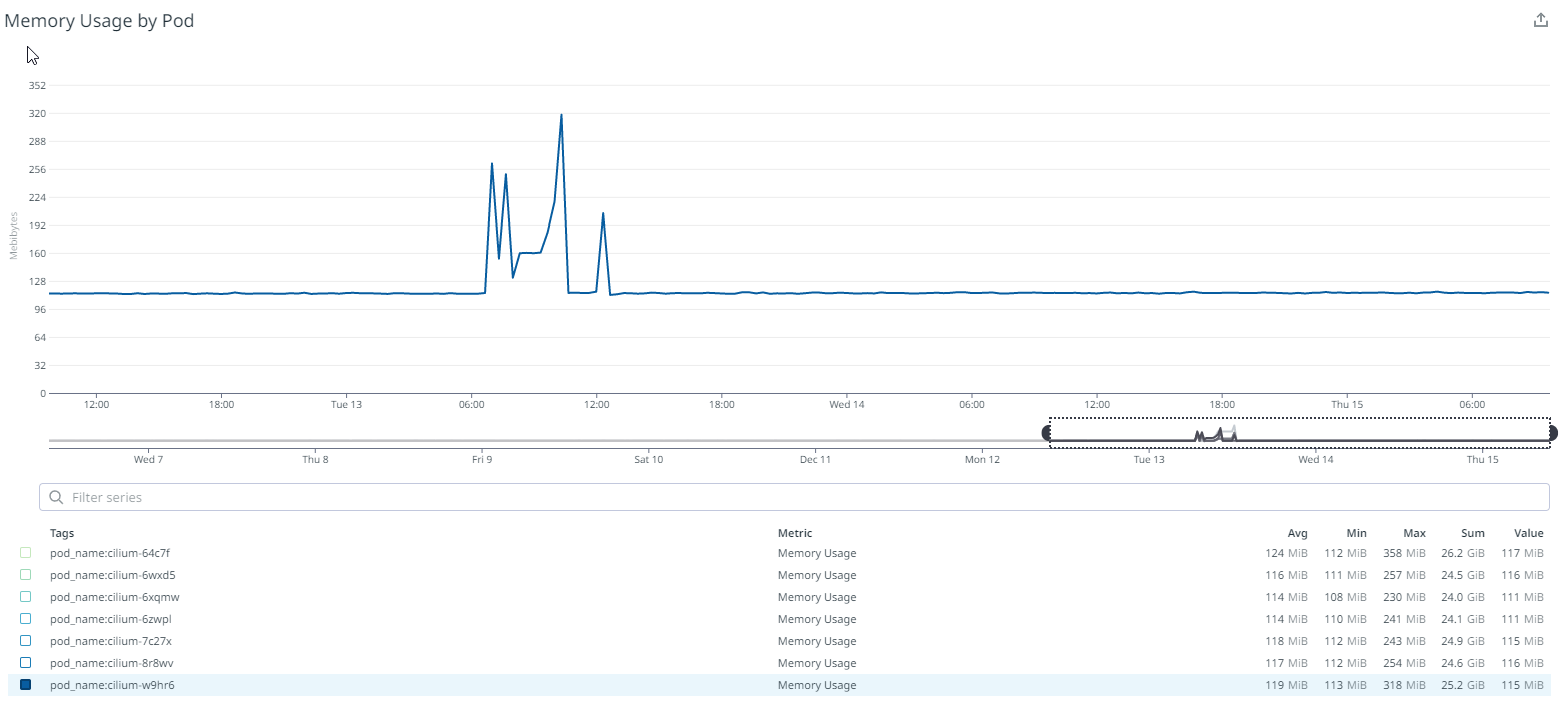Enable the cilium-6wxd5 series checkbox

[27, 574]
